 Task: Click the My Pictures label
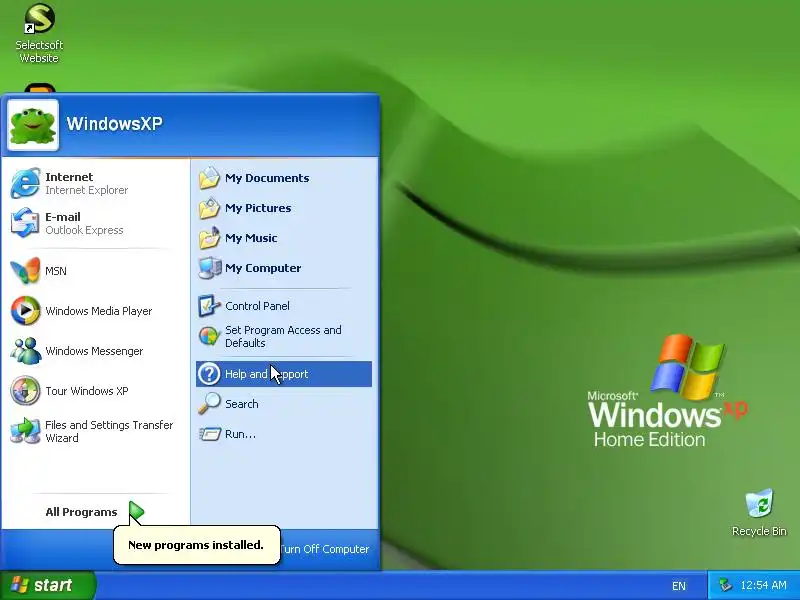(x=258, y=208)
